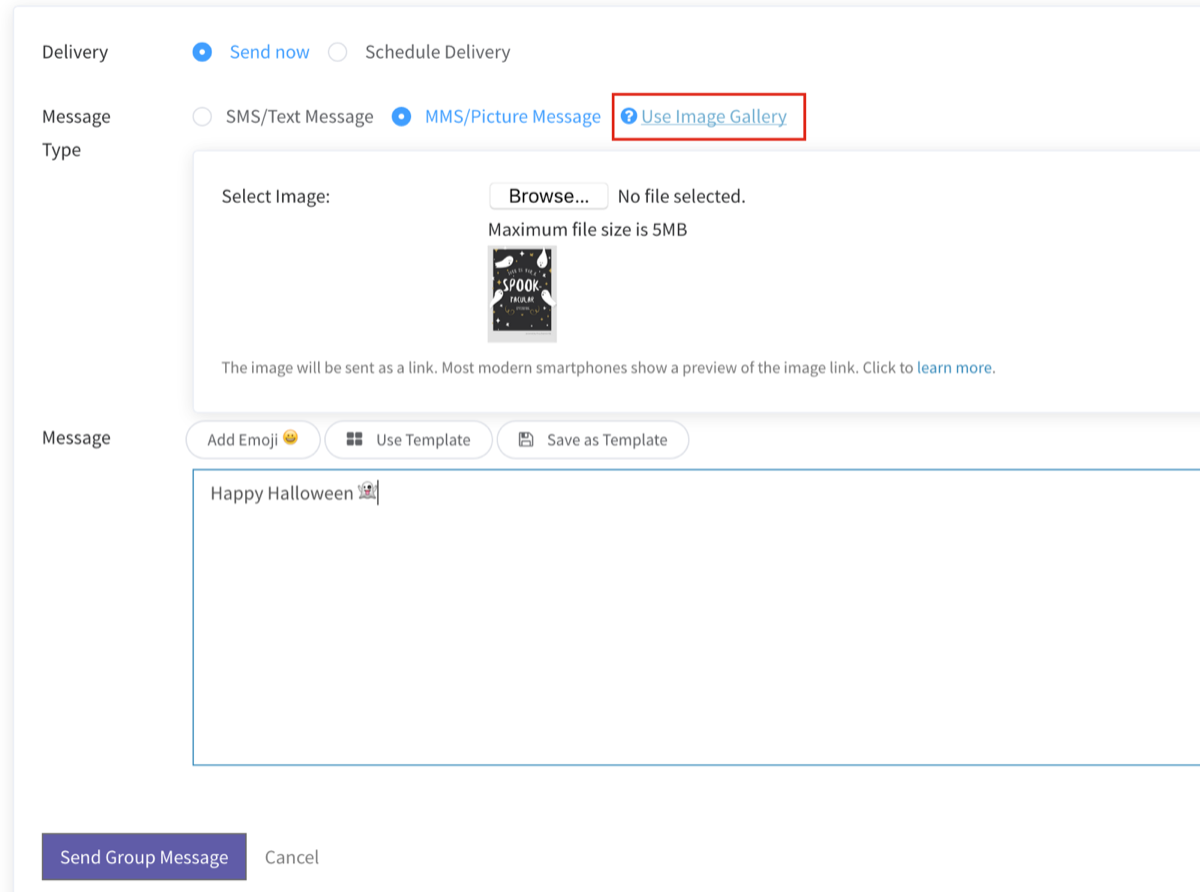The width and height of the screenshot is (1200, 892).
Task: Click Send Group Message button
Action: click(x=144, y=857)
